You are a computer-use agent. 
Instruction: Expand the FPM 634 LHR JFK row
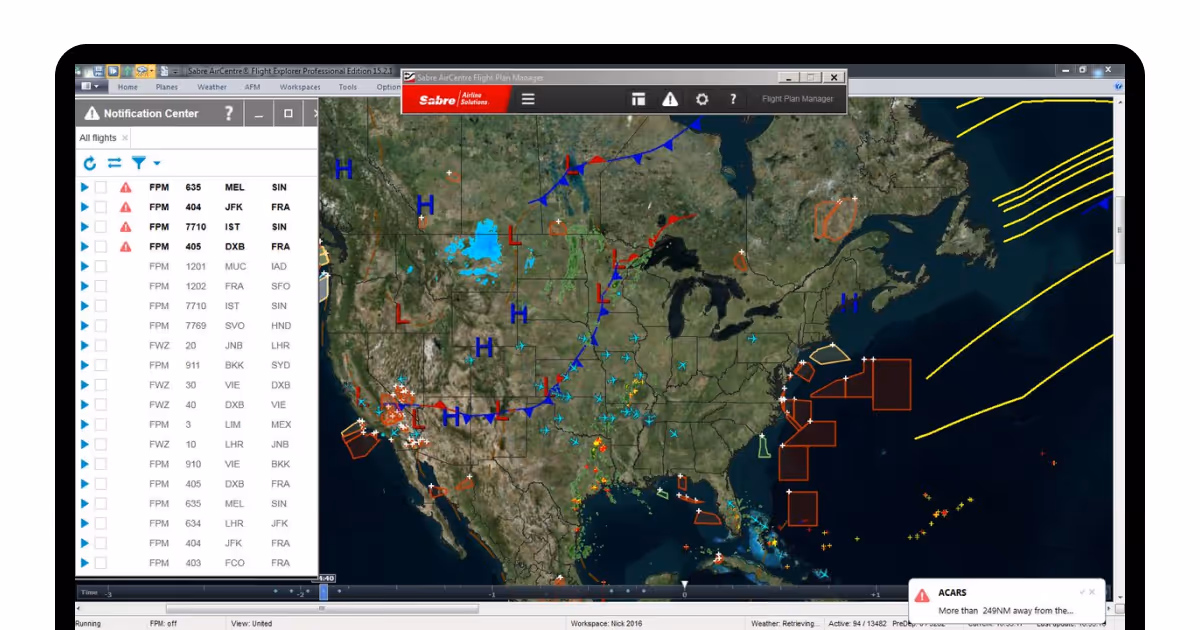pyautogui.click(x=85, y=523)
